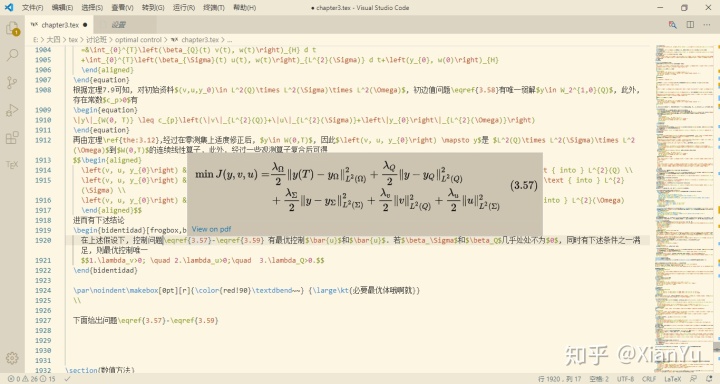This screenshot has width=720, height=384.
Task: Open the 选择(S) menu
Action: (x=92, y=7)
